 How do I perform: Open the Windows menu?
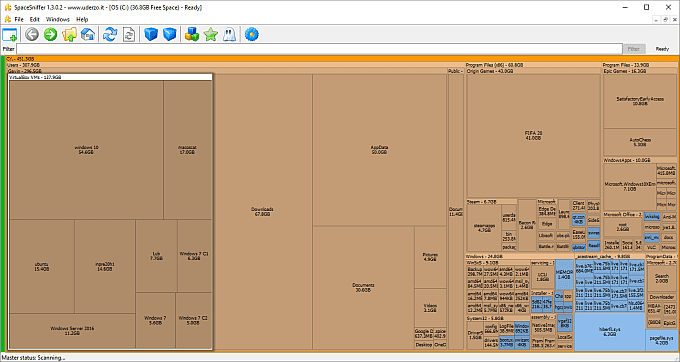(58, 19)
